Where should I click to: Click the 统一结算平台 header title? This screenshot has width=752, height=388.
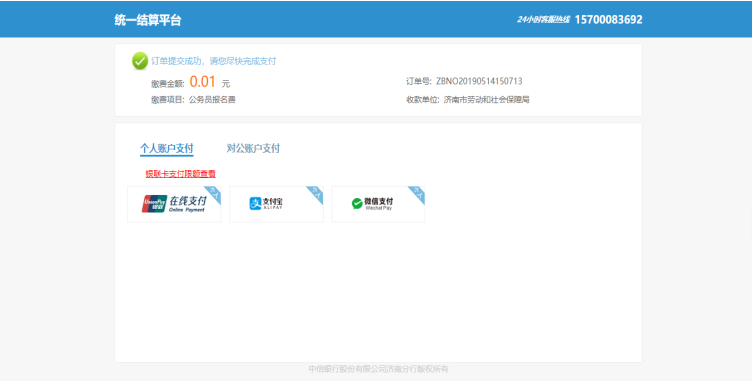coord(148,20)
